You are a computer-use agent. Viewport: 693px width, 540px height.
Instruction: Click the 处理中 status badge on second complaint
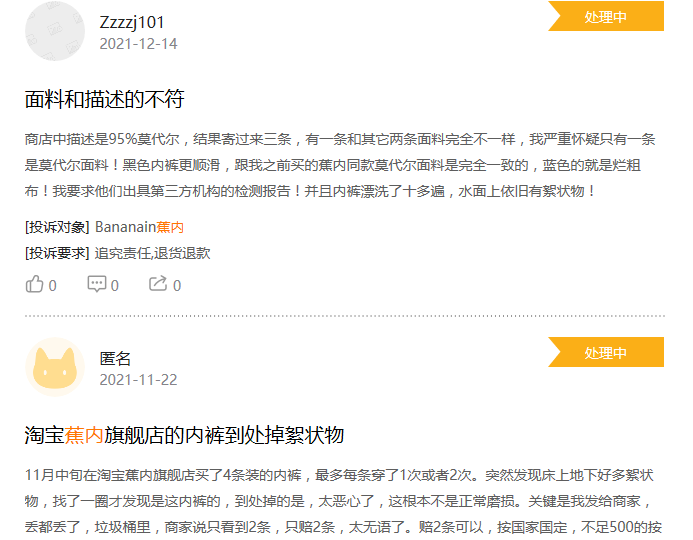[606, 352]
